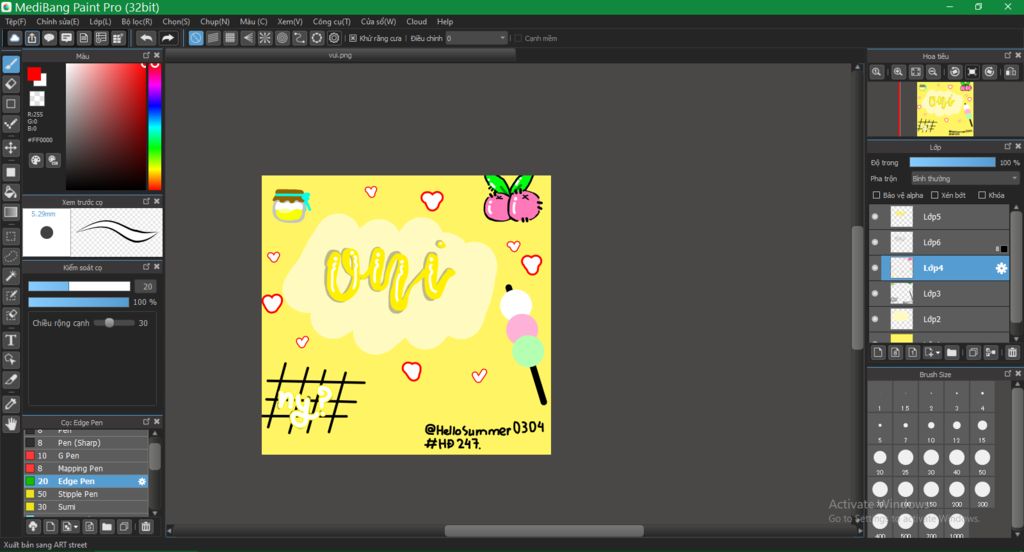Enable the radial snap guide icon

point(264,38)
